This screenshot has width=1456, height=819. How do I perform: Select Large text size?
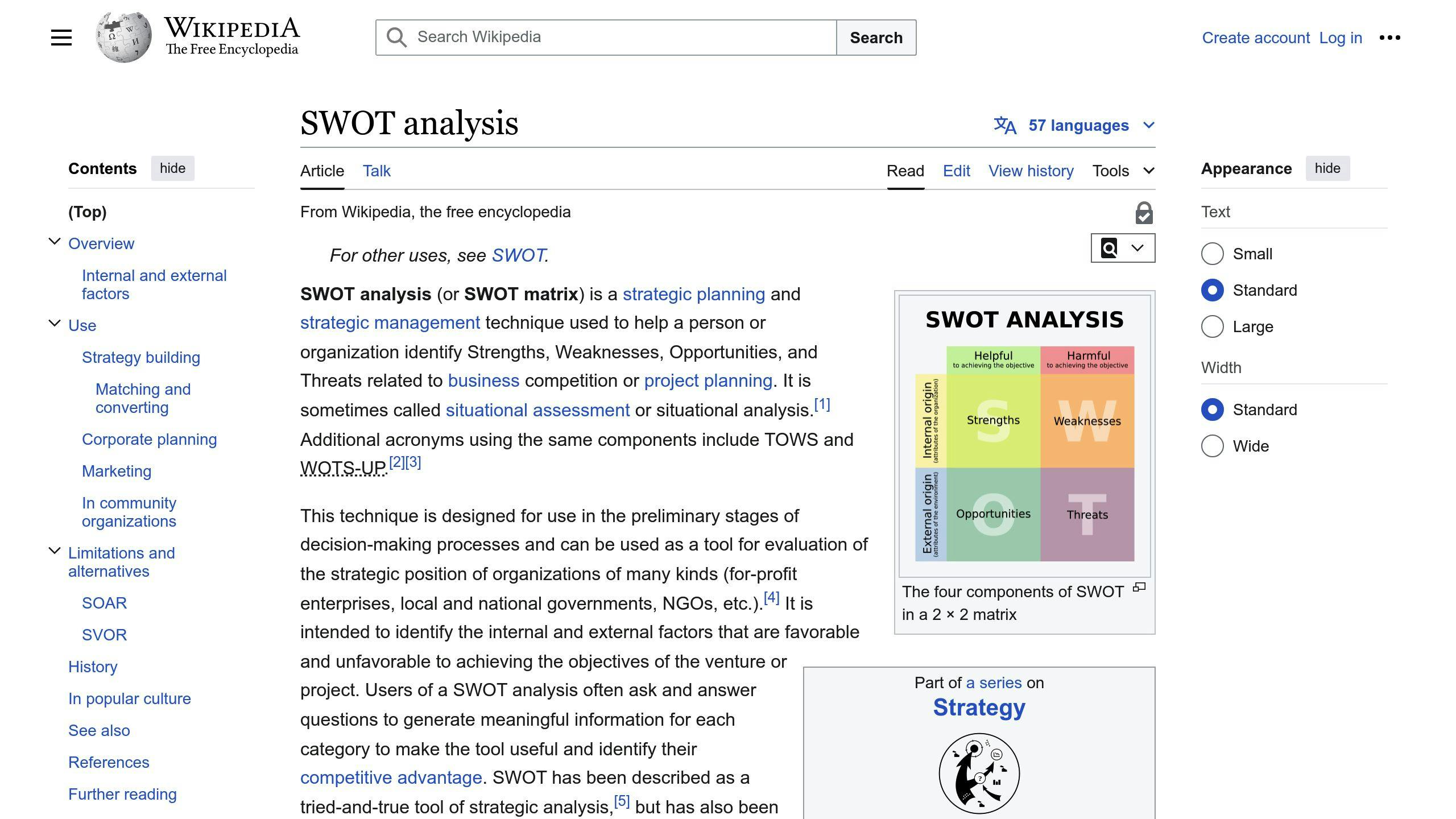click(x=1212, y=326)
